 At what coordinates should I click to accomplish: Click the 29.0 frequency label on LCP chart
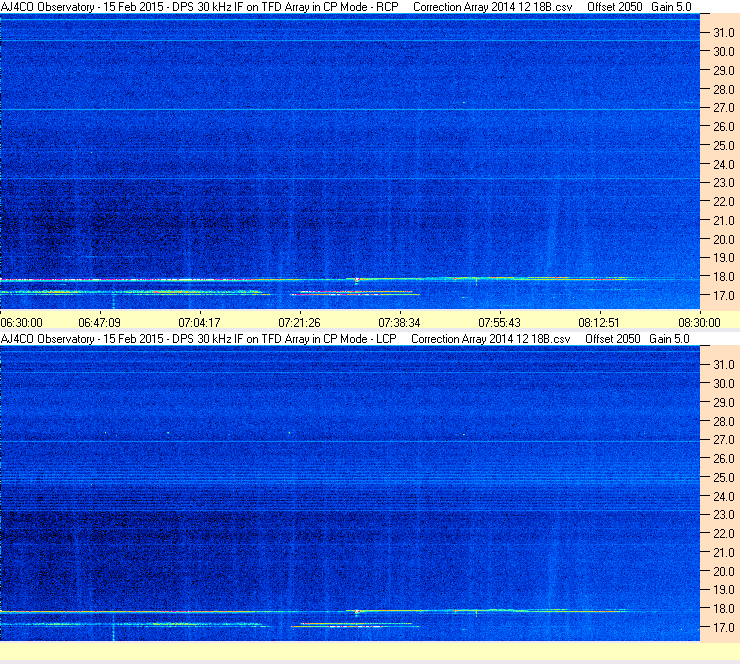pyautogui.click(x=724, y=403)
